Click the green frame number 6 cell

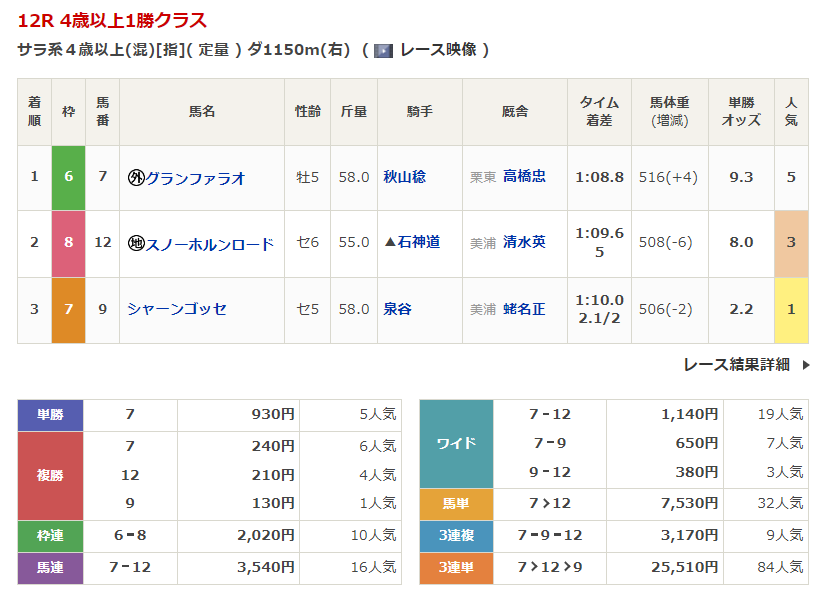(68, 177)
